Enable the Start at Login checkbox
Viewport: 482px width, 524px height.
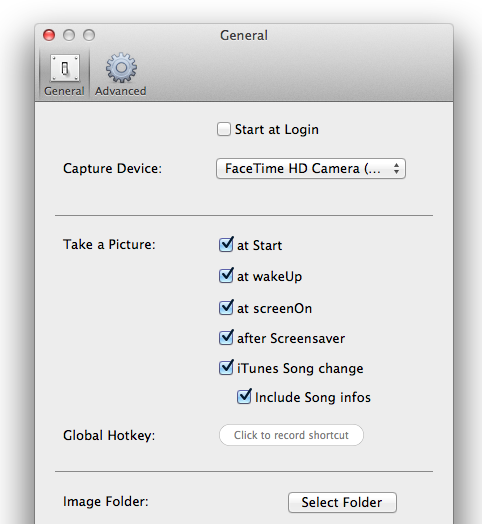click(223, 129)
